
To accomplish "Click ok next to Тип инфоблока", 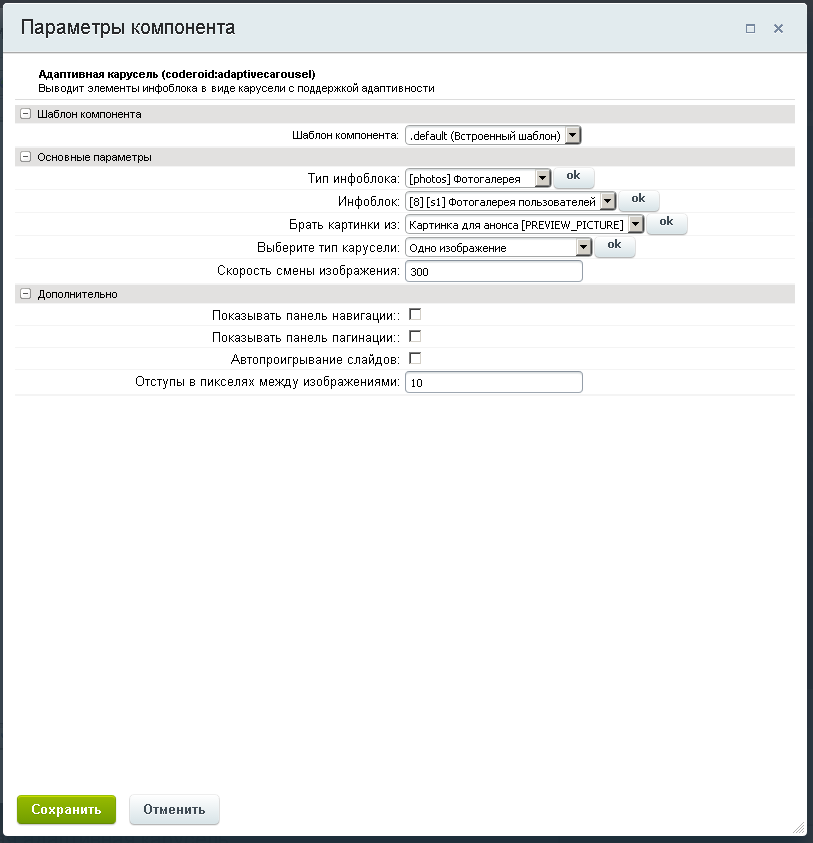I will (573, 176).
